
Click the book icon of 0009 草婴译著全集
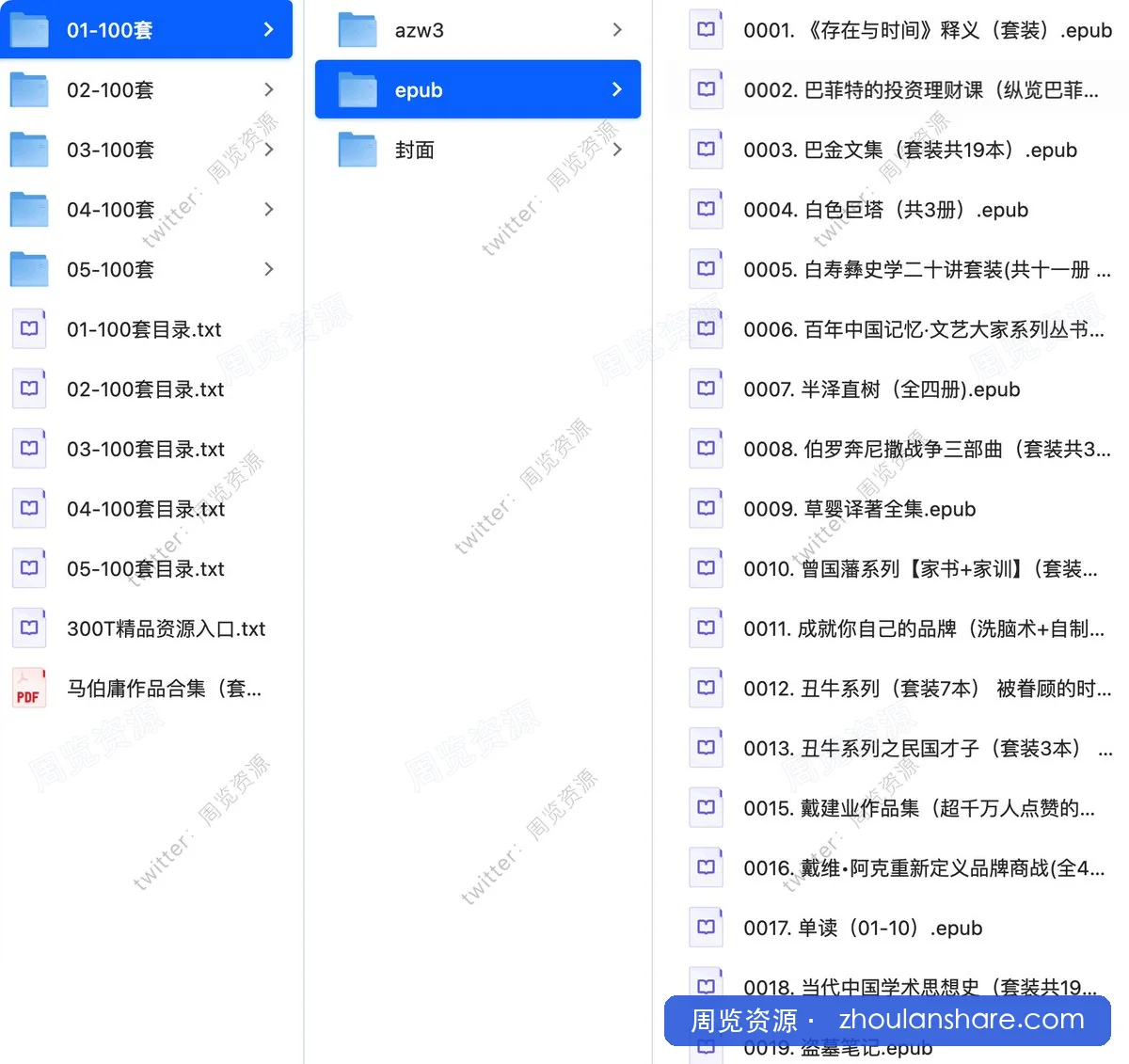707,509
